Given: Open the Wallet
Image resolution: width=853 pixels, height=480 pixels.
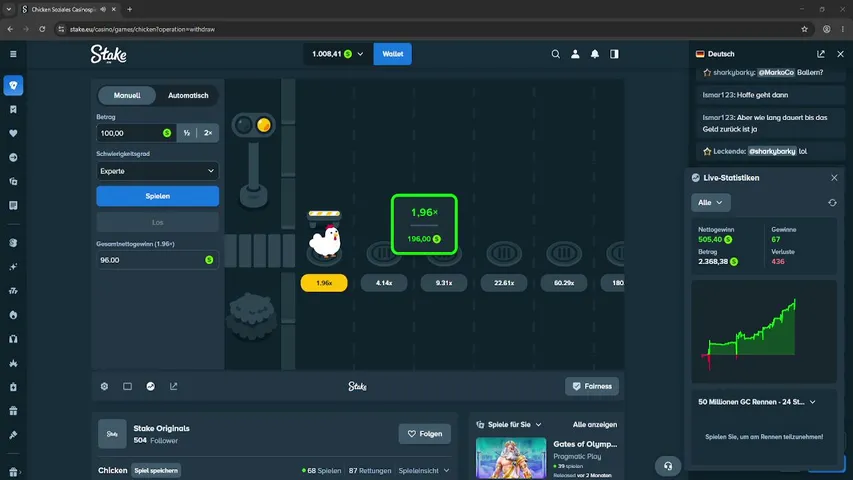Looking at the screenshot, I should tap(392, 54).
